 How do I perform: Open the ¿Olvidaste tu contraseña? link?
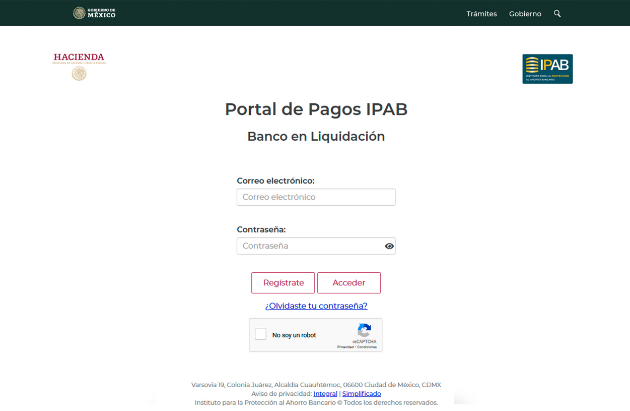point(316,306)
